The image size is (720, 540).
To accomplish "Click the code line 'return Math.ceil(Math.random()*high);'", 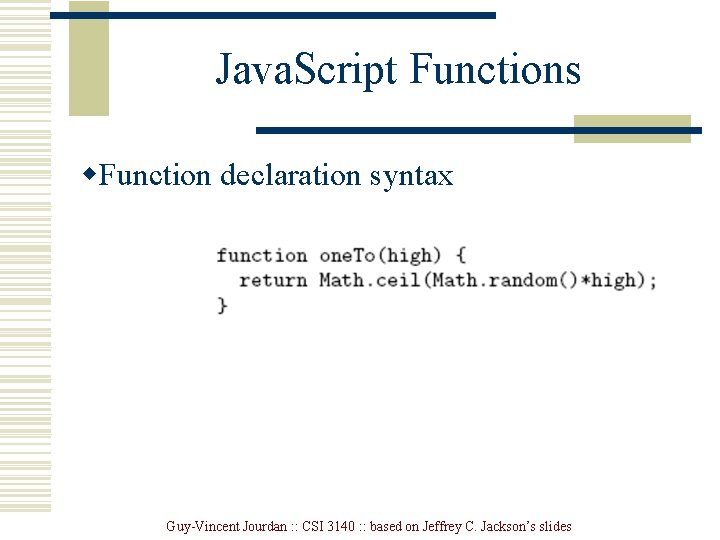I will point(448,280).
